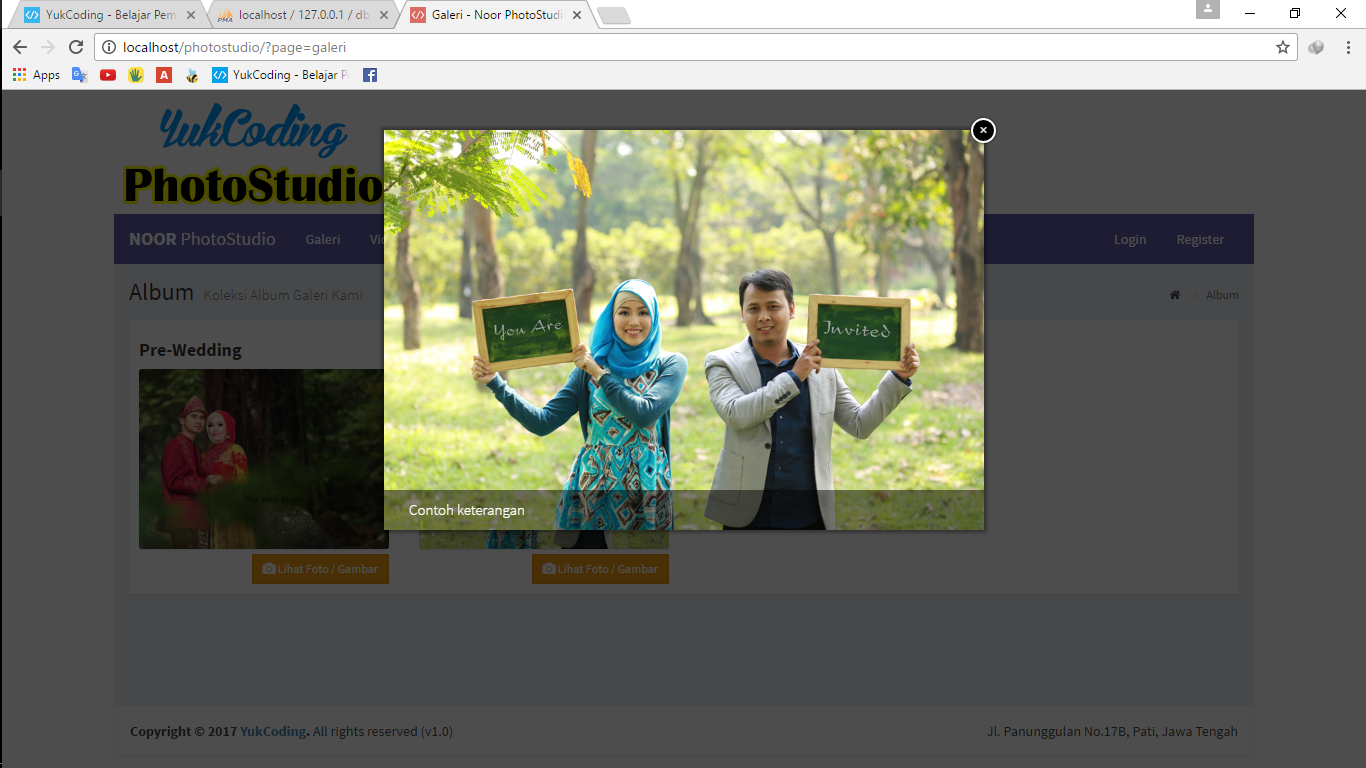Open the YukCoding - Belajar bookmark

281,75
